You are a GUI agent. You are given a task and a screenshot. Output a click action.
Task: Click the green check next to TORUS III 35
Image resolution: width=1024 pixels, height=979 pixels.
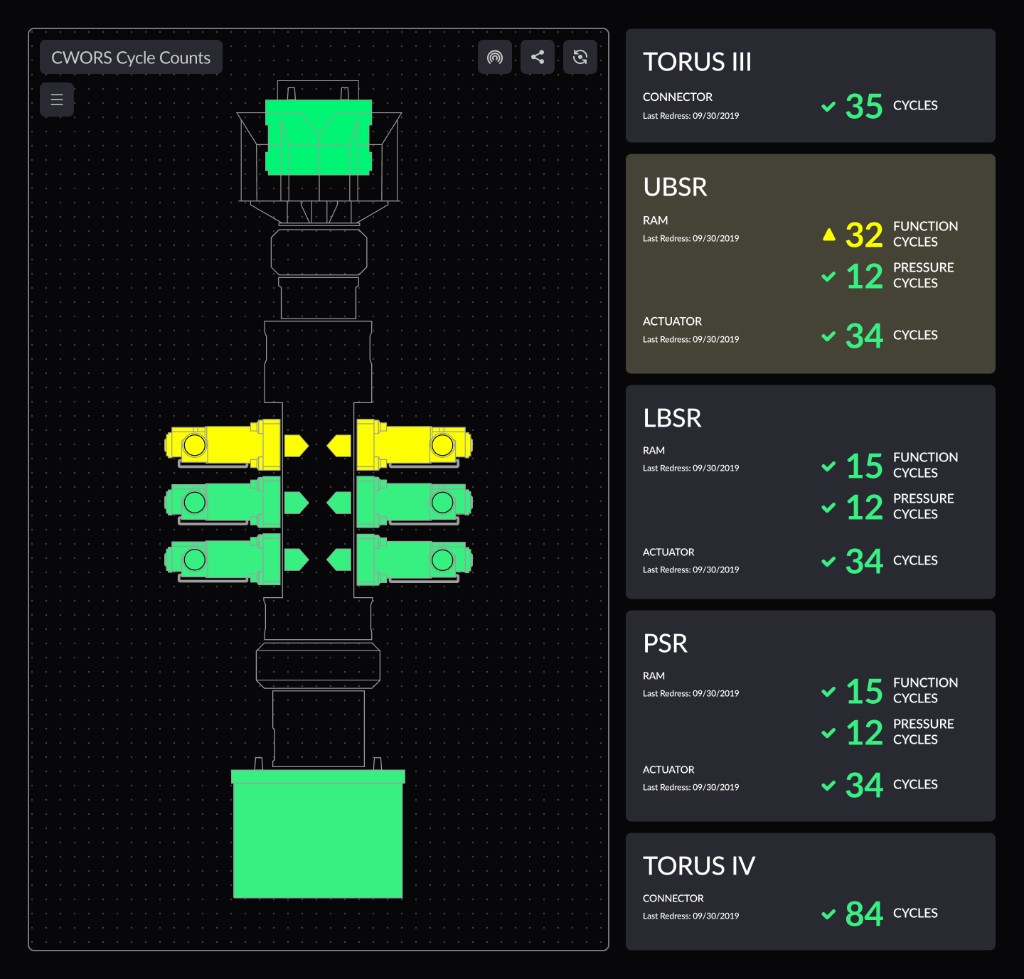tap(829, 106)
